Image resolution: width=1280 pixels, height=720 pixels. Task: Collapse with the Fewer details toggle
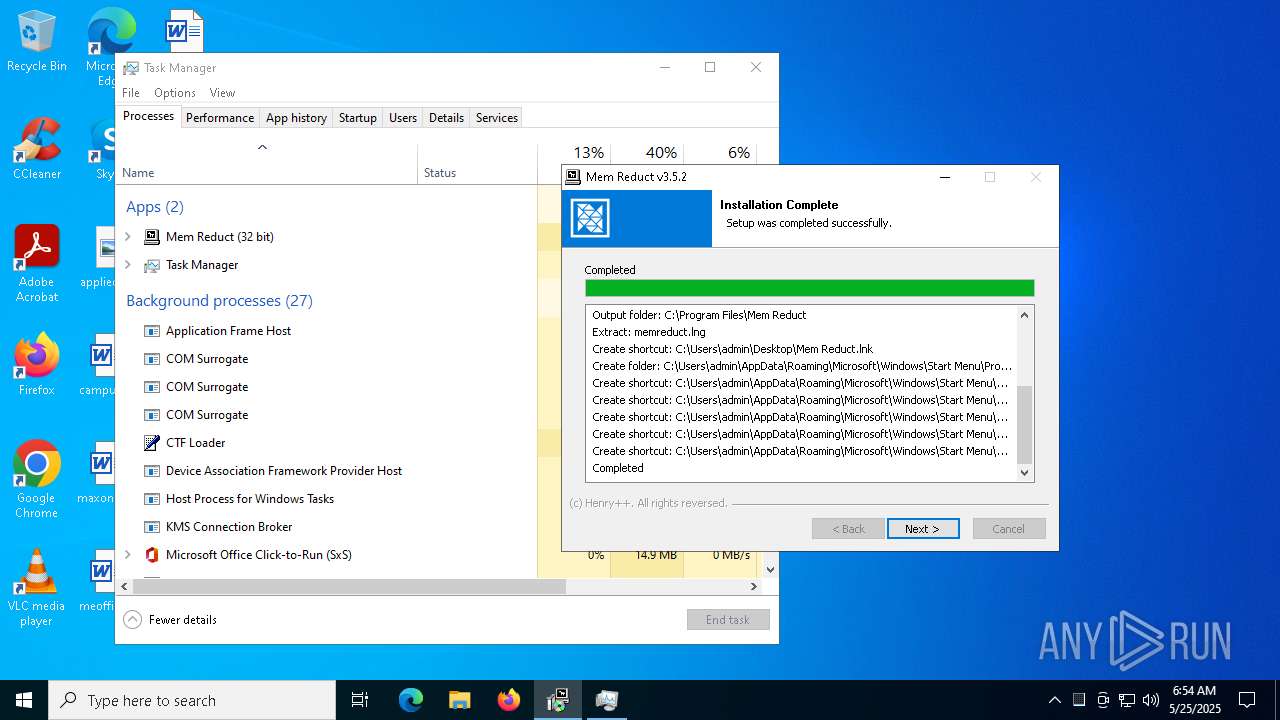pos(170,620)
